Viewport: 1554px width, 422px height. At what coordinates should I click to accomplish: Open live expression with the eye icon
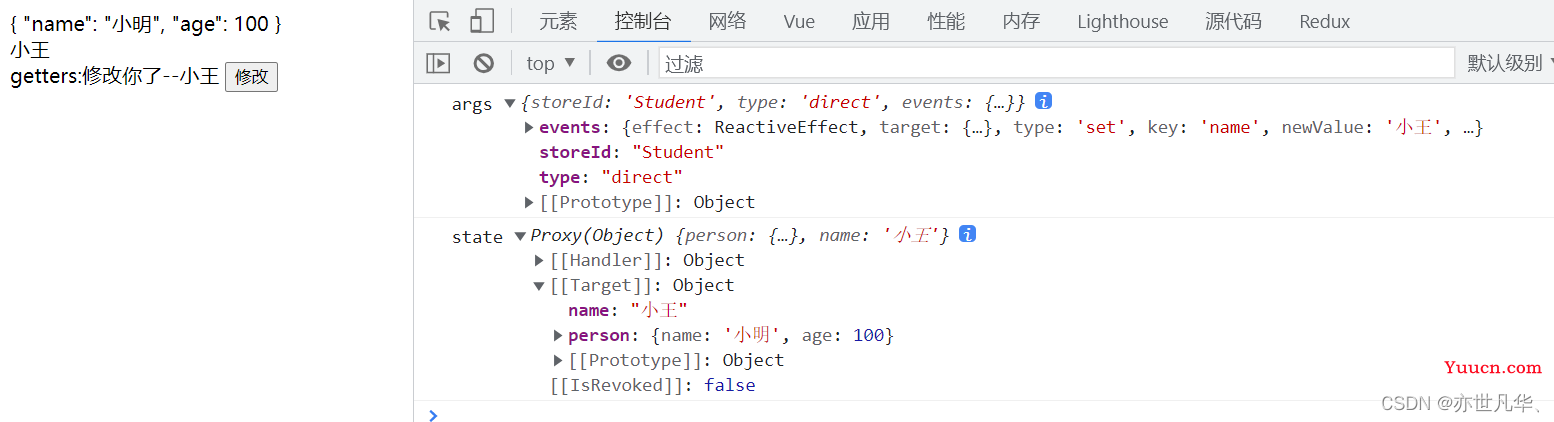coord(619,63)
